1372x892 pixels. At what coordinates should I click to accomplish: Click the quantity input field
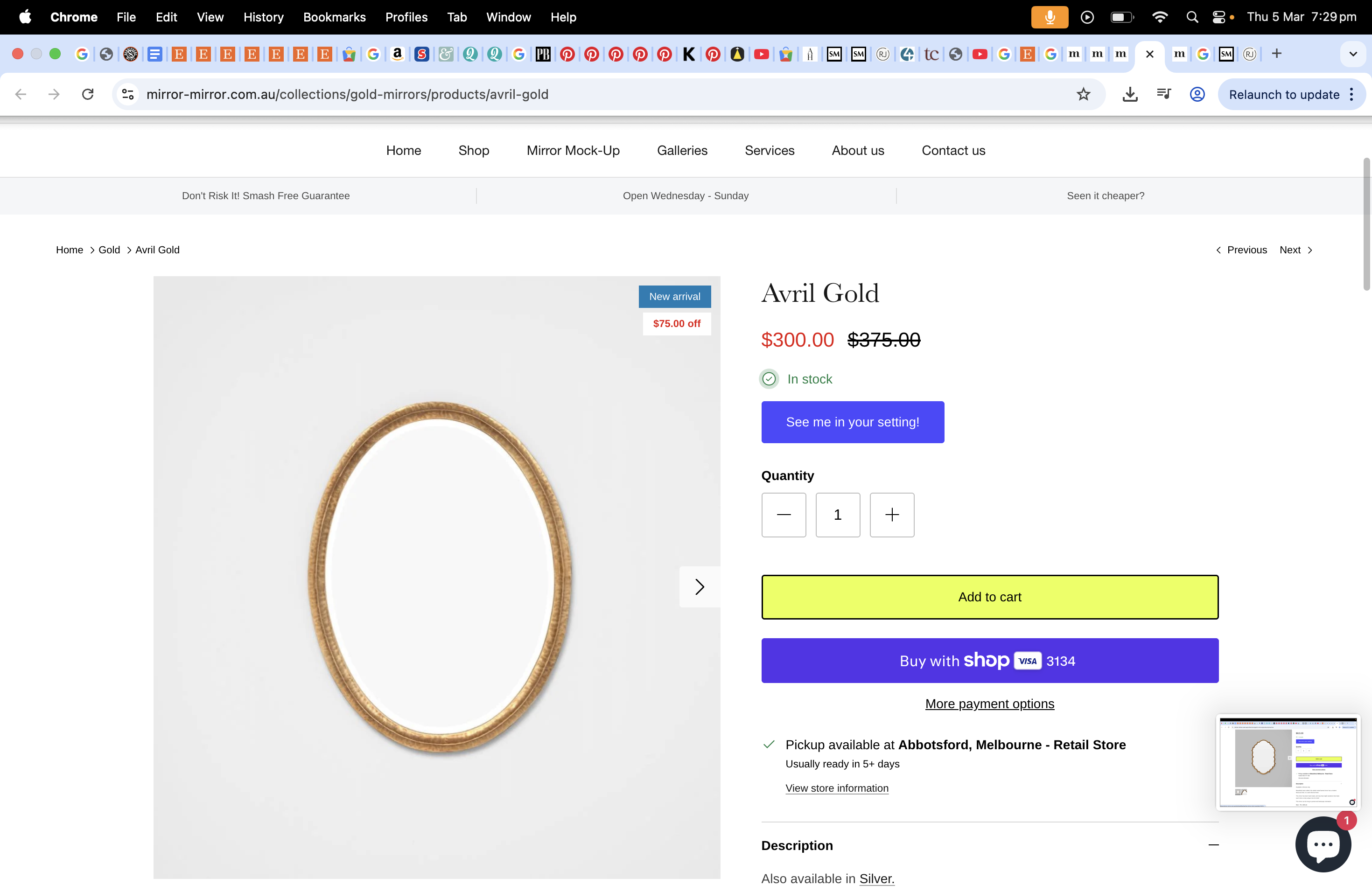coord(838,515)
